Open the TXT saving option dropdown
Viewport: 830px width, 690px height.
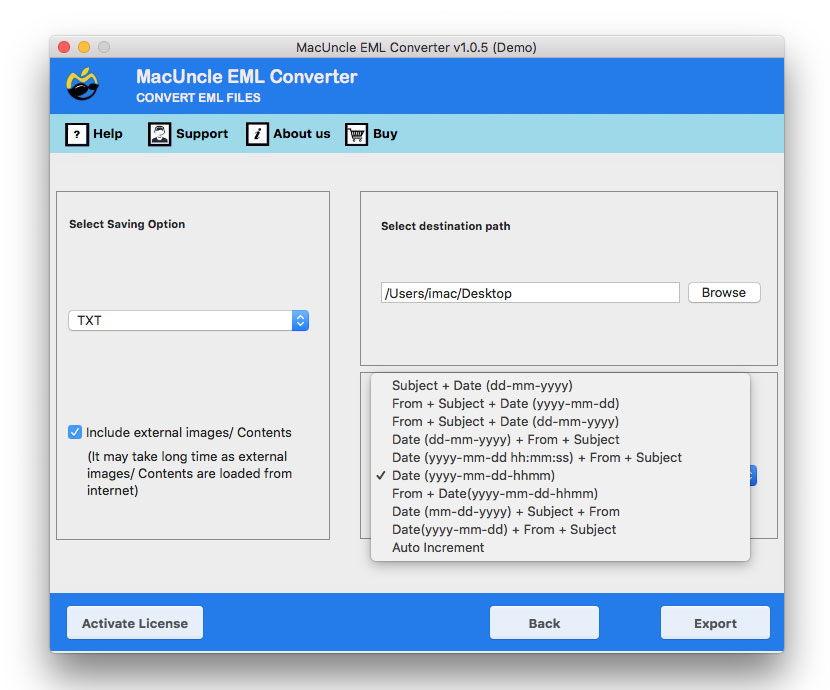(x=188, y=320)
